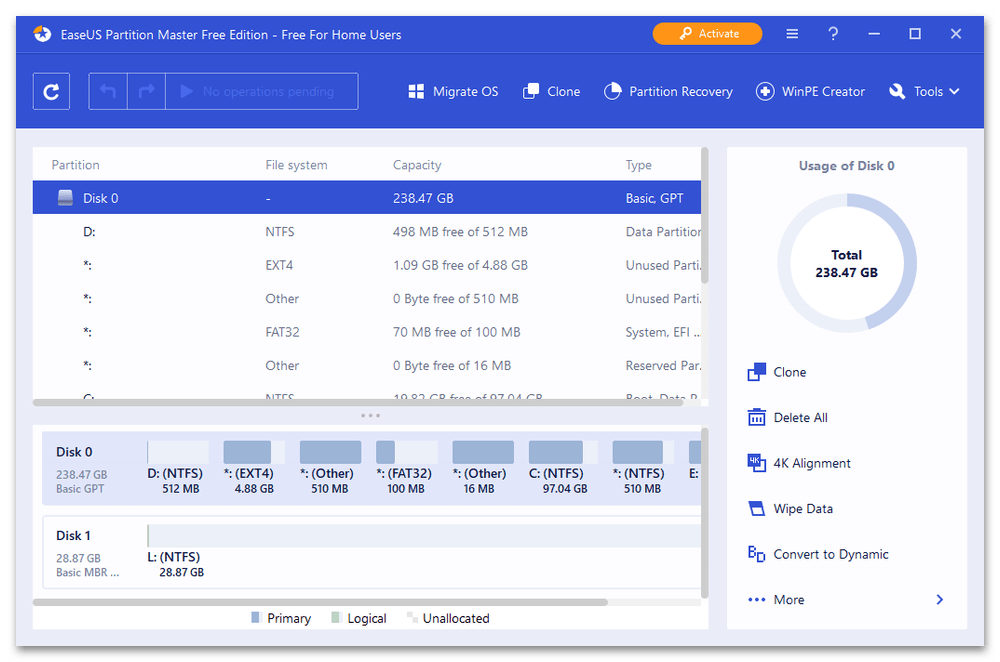The width and height of the screenshot is (1000, 662).
Task: Choose Delete All in side panel
Action: [800, 418]
